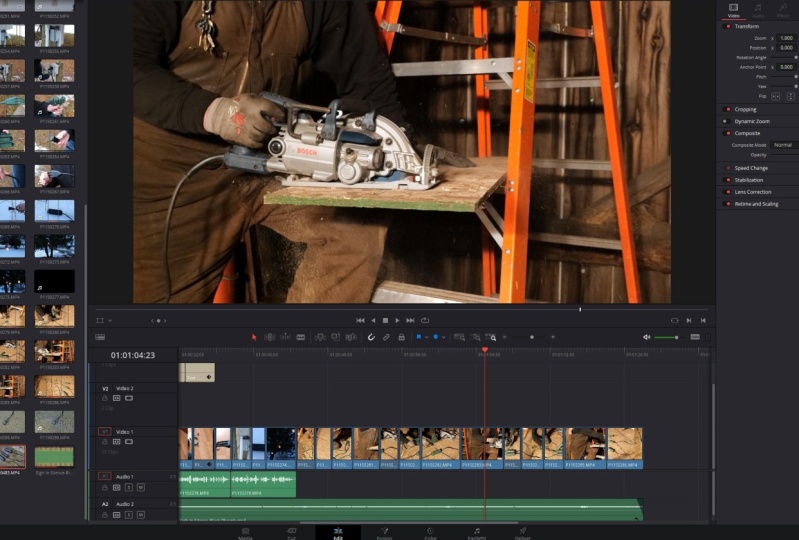Open the Marker color dropdown arrow
The height and width of the screenshot is (540, 799).
[443, 337]
